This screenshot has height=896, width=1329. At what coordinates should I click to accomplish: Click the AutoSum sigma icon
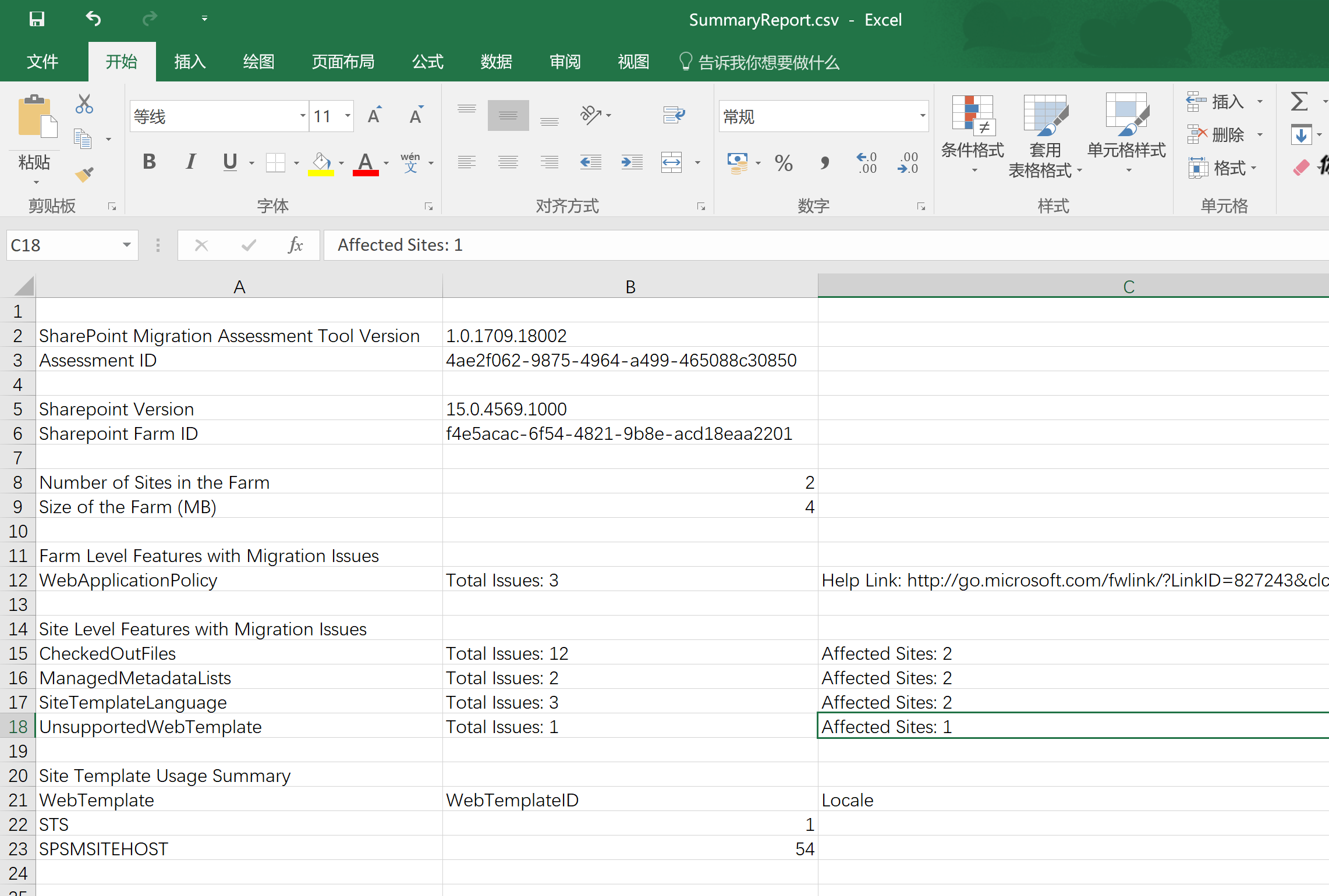1299,101
